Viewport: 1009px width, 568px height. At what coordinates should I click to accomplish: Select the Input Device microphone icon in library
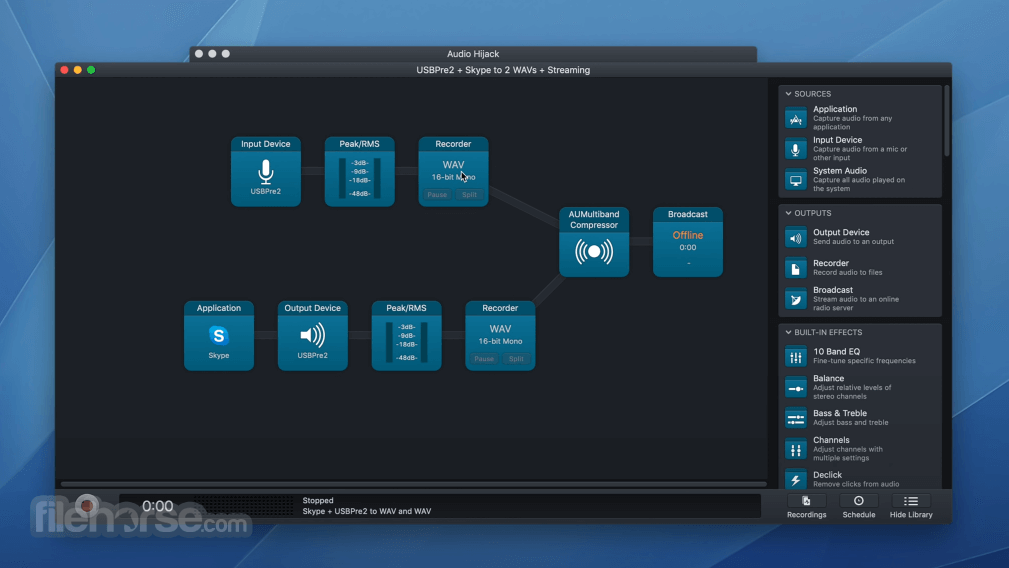pos(795,149)
